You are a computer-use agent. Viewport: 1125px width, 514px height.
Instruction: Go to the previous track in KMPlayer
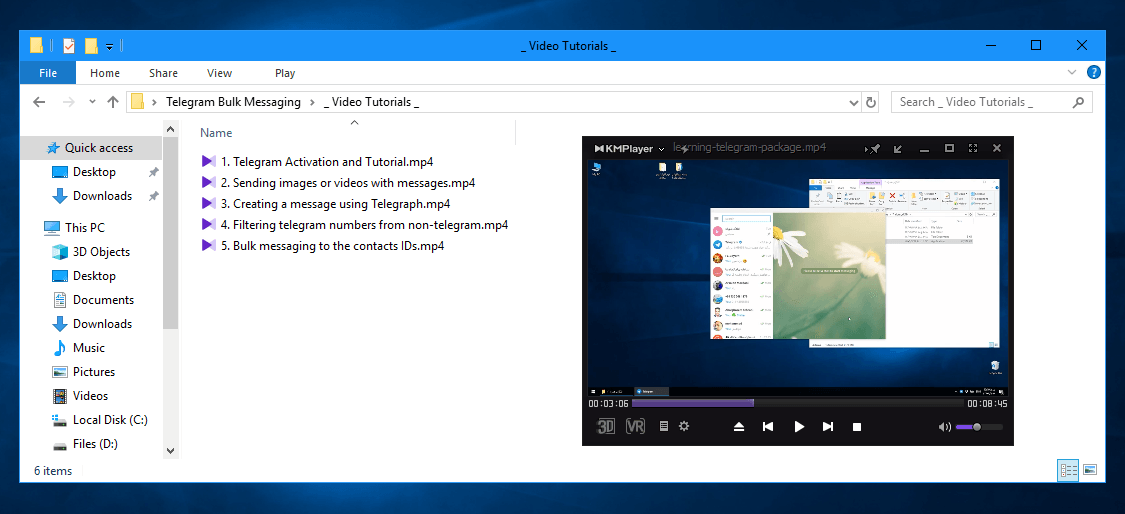(x=768, y=427)
